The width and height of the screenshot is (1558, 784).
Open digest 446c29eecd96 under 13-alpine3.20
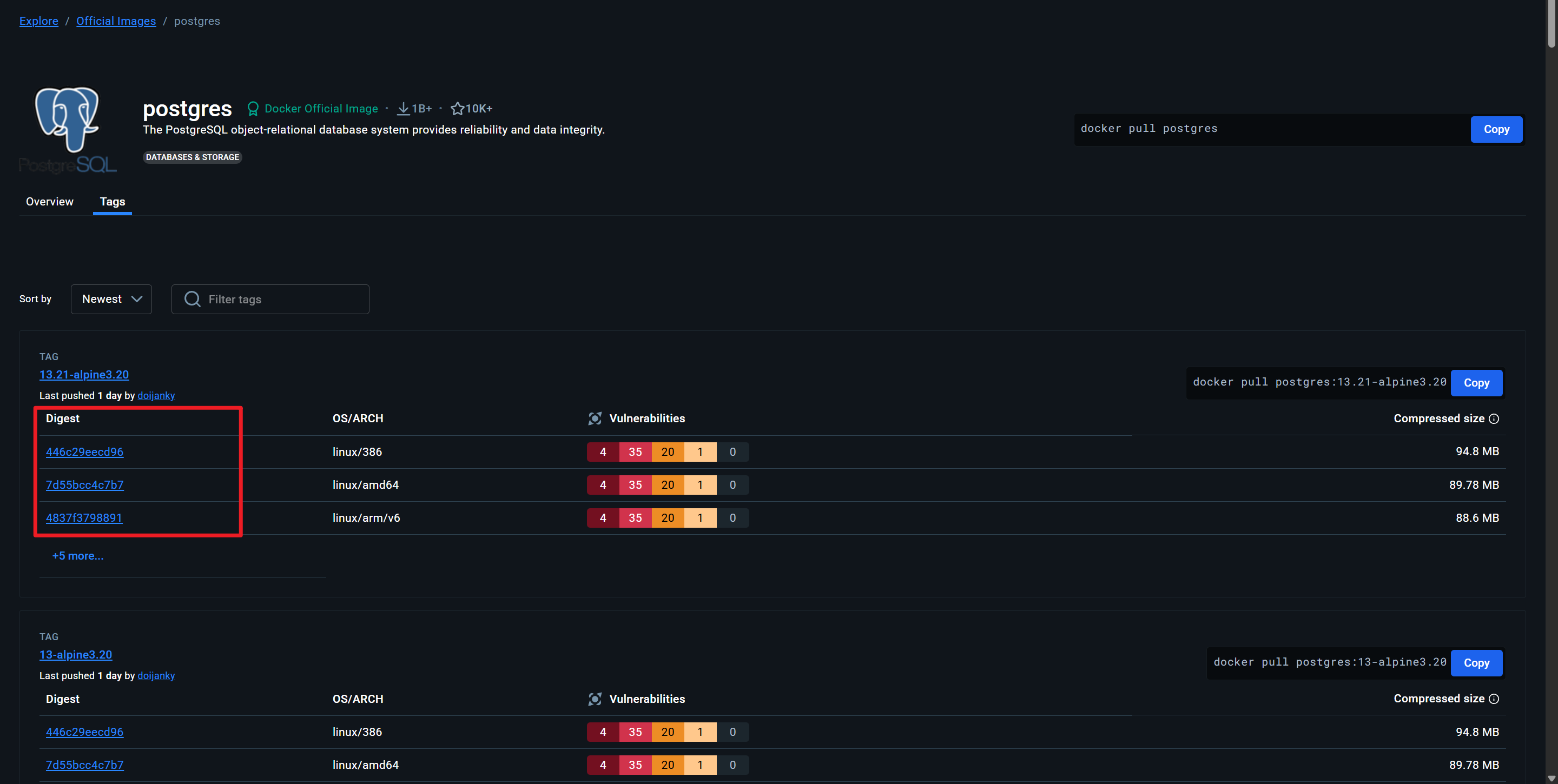(x=85, y=732)
